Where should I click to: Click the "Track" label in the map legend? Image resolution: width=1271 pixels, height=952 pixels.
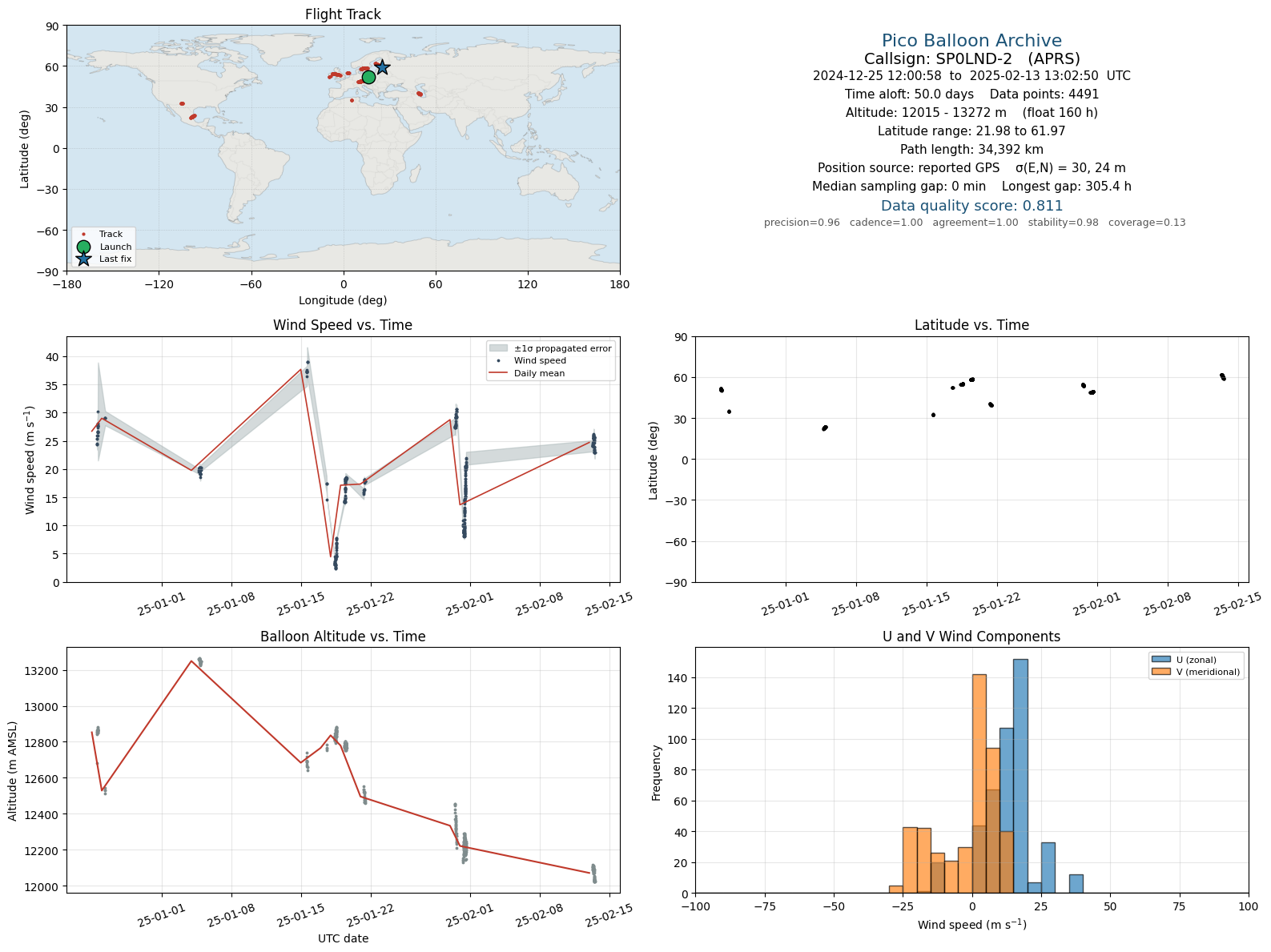(x=111, y=235)
